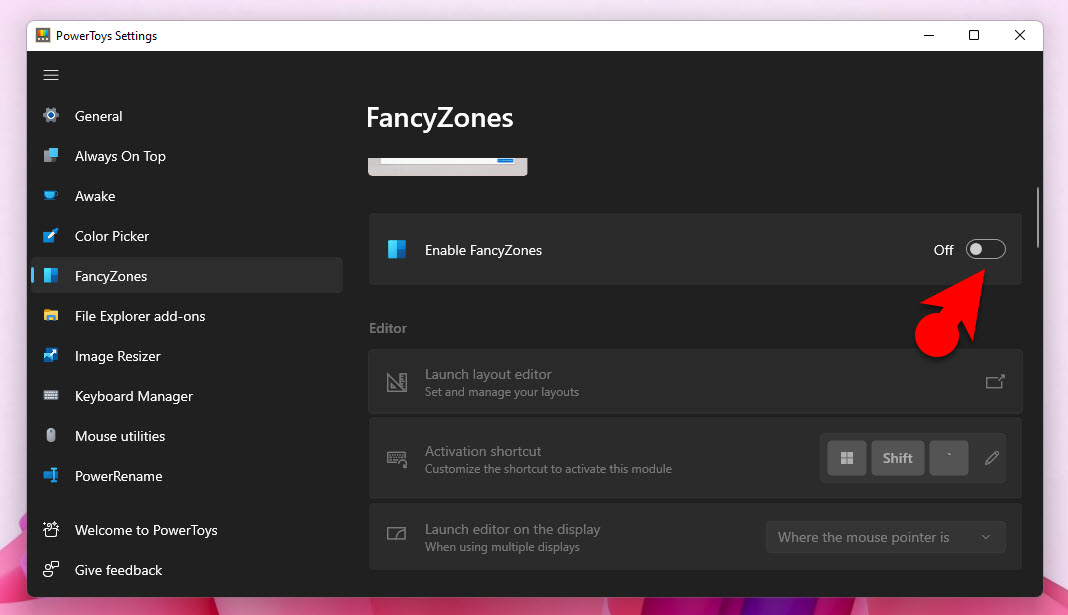
Task: Click the FancyZones sidebar icon
Action: (51, 275)
